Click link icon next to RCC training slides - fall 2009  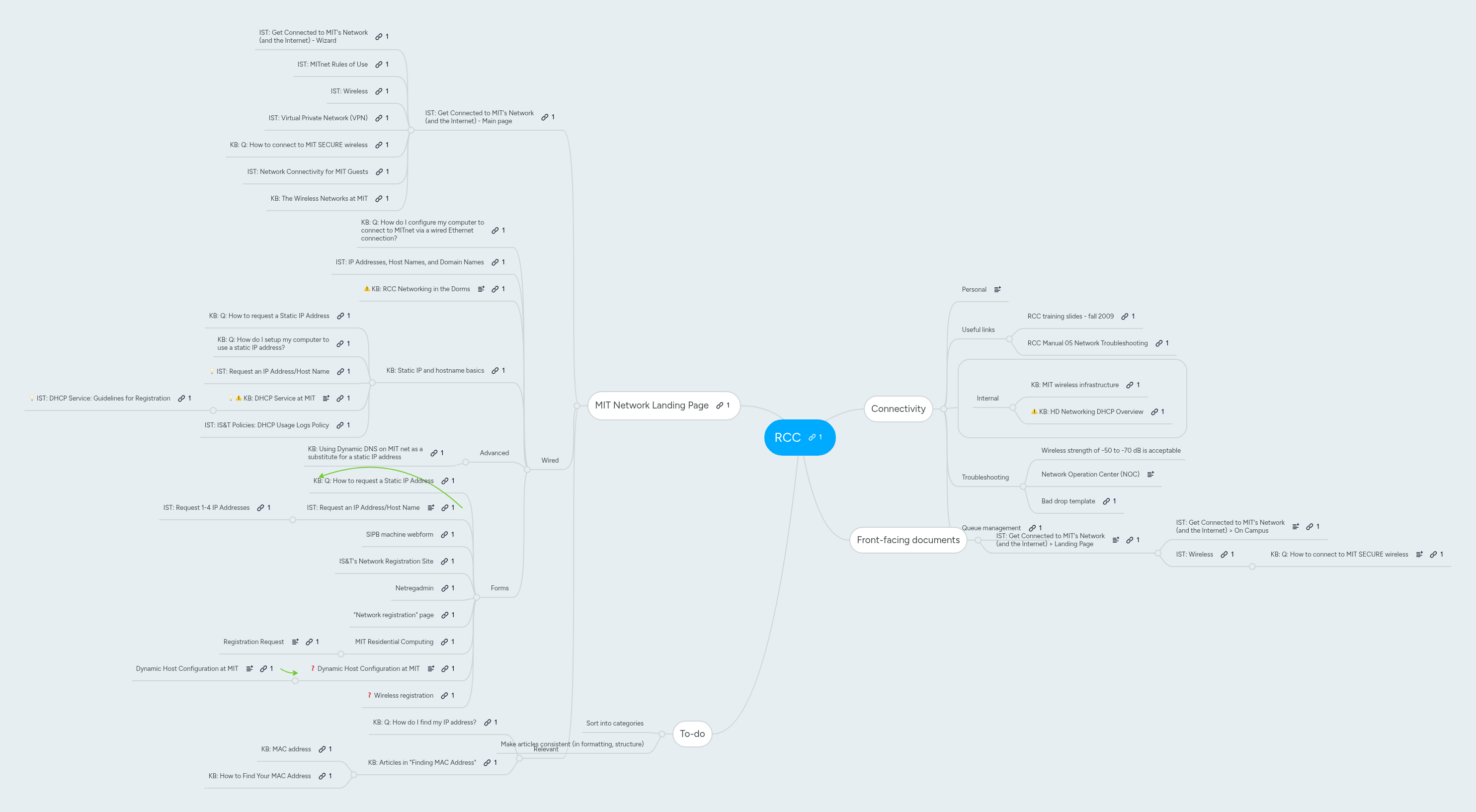1125,317
